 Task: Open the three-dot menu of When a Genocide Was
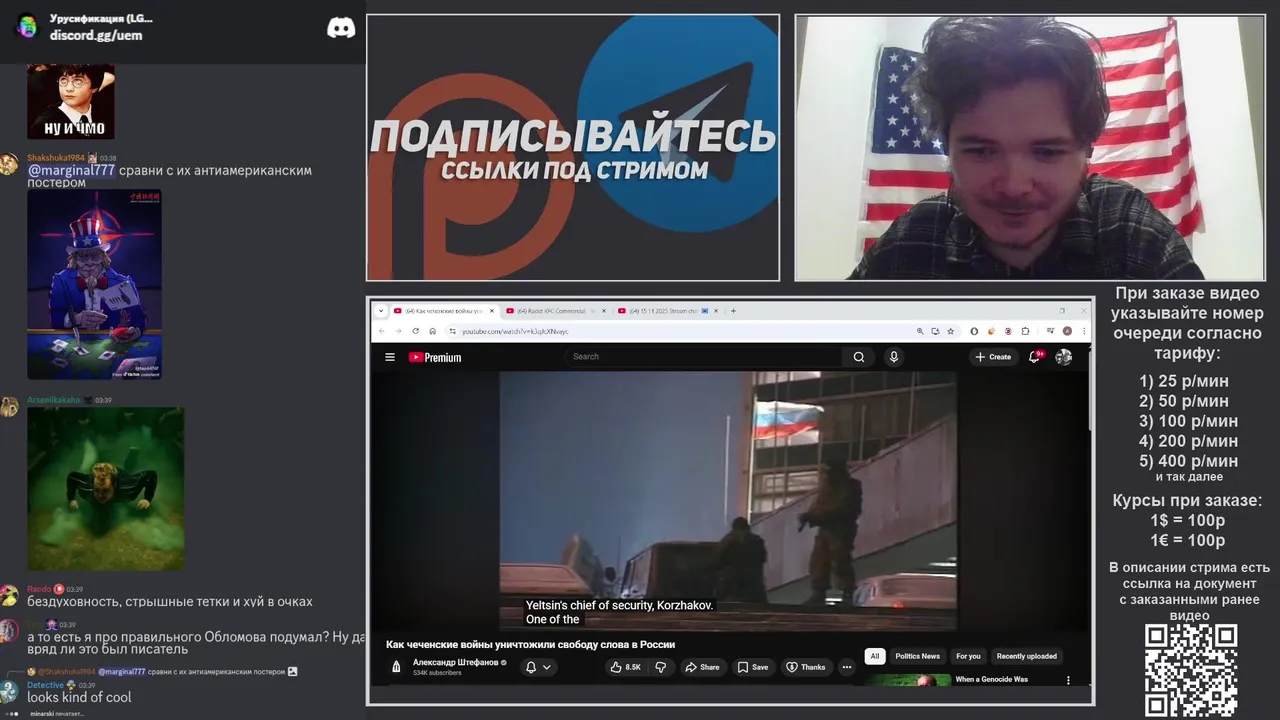pyautogui.click(x=1068, y=680)
